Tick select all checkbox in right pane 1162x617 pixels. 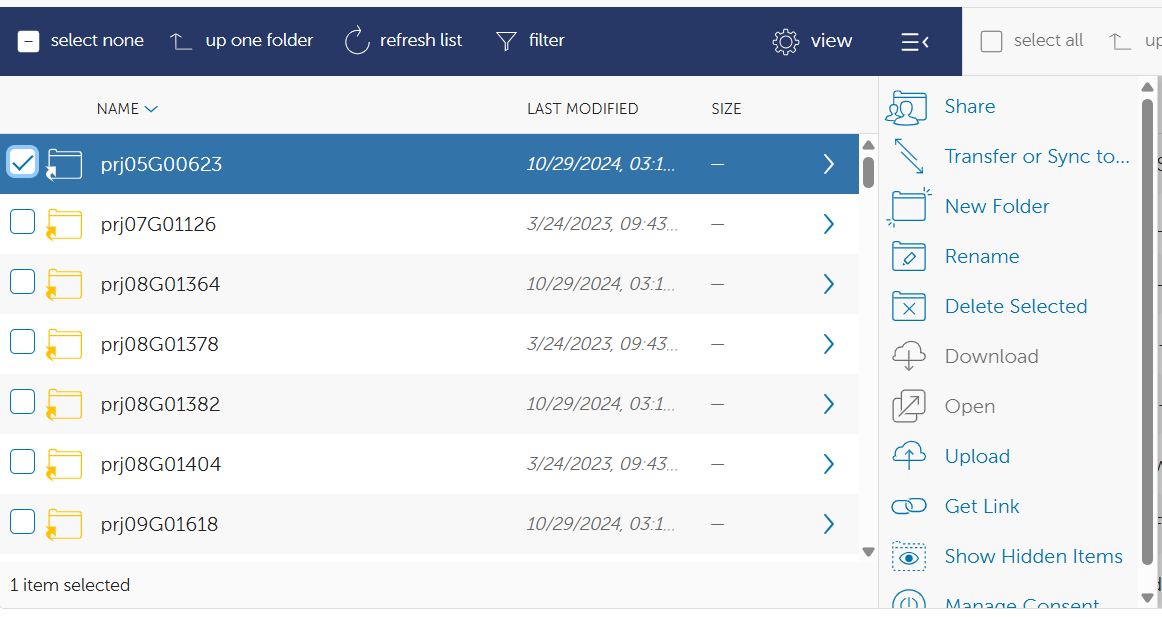[991, 41]
